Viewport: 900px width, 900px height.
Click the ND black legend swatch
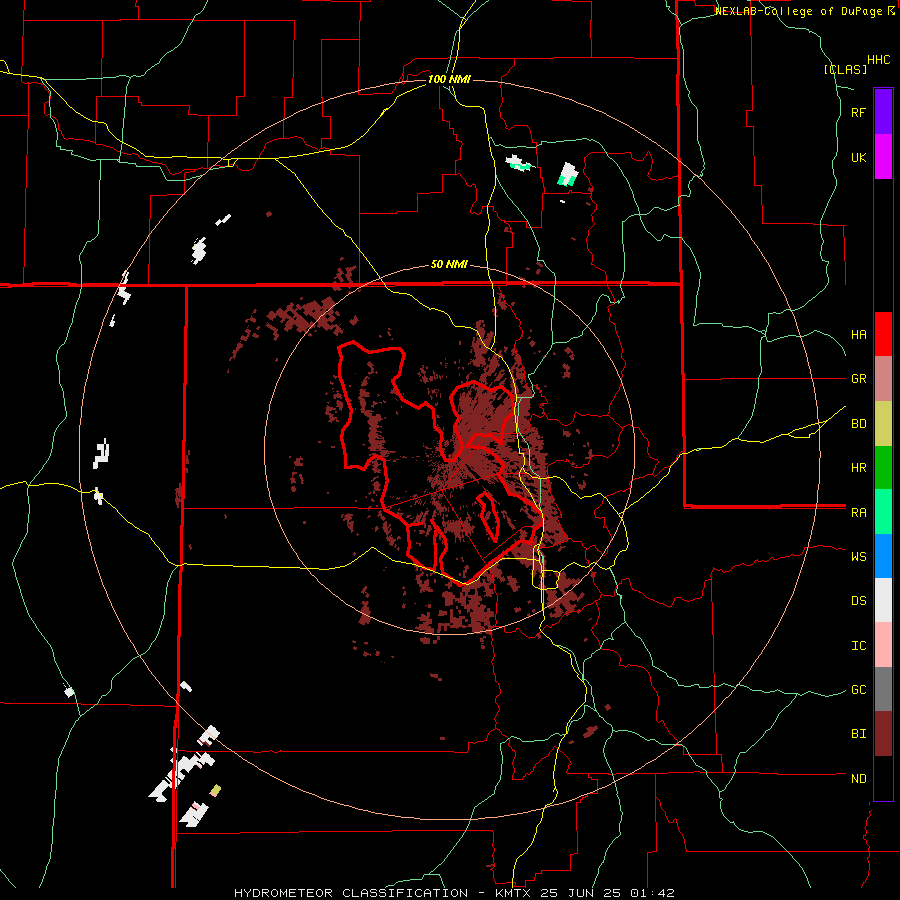pyautogui.click(x=883, y=778)
